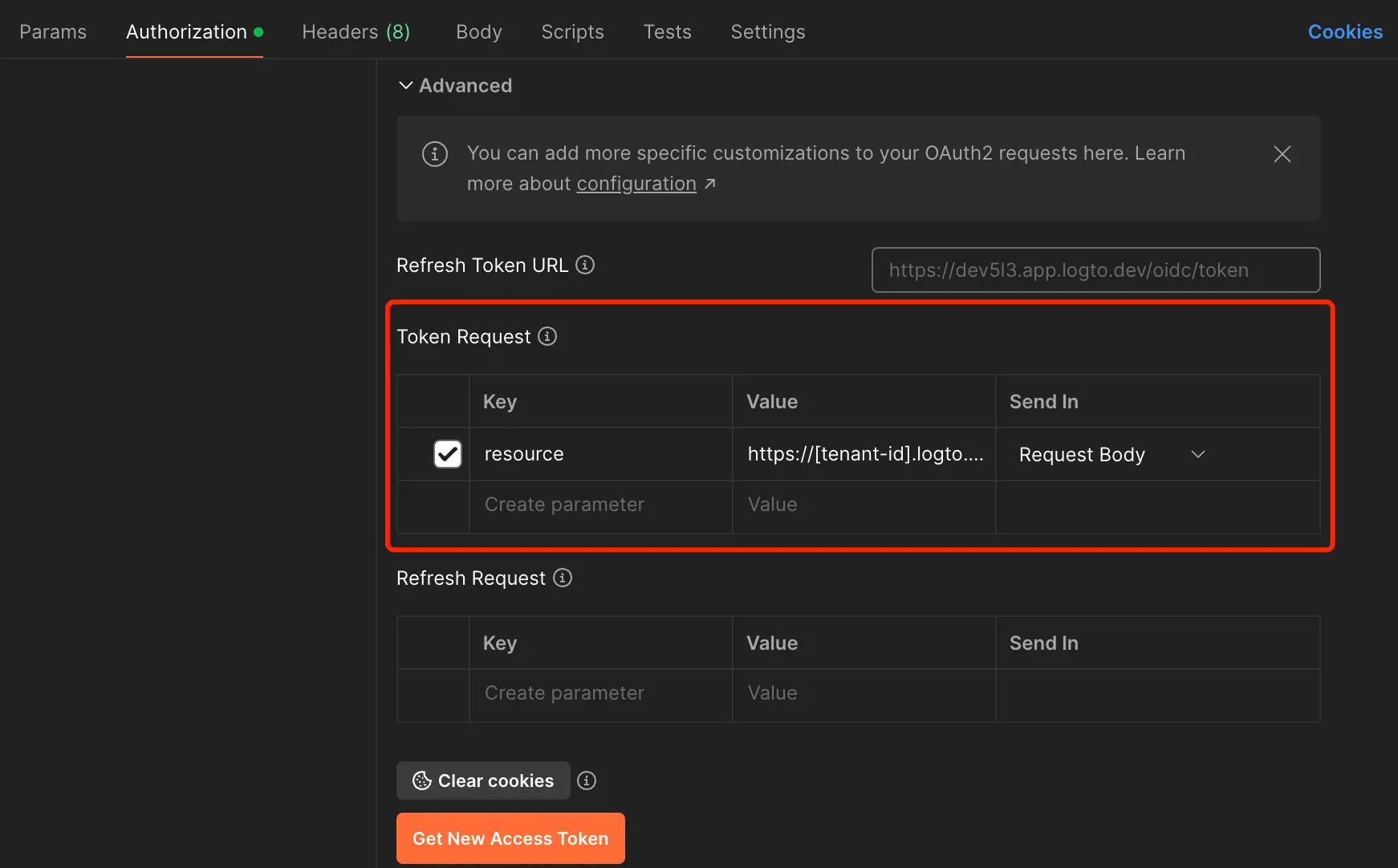1398x868 pixels.
Task: Open the Scripts tab
Action: coord(572,32)
